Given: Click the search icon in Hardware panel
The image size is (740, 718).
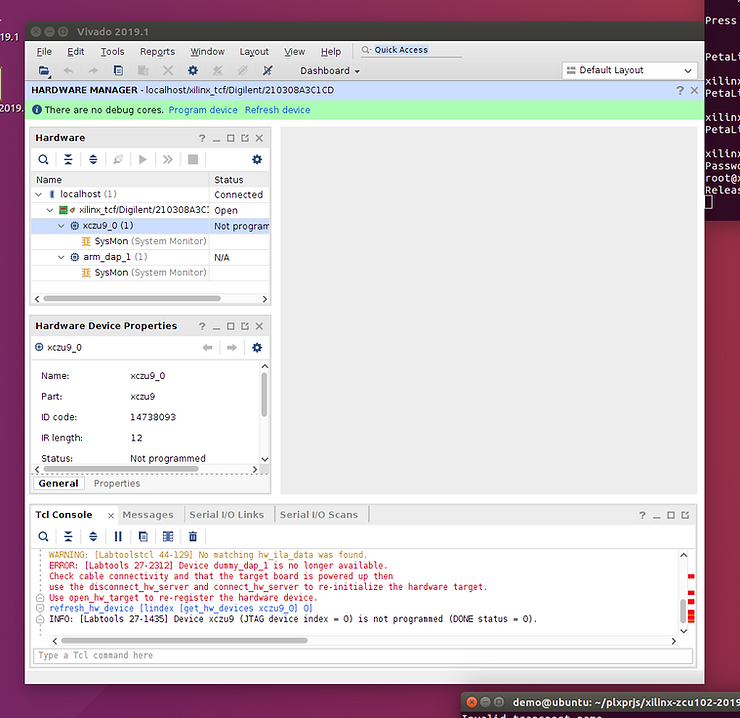Looking at the screenshot, I should 43,159.
